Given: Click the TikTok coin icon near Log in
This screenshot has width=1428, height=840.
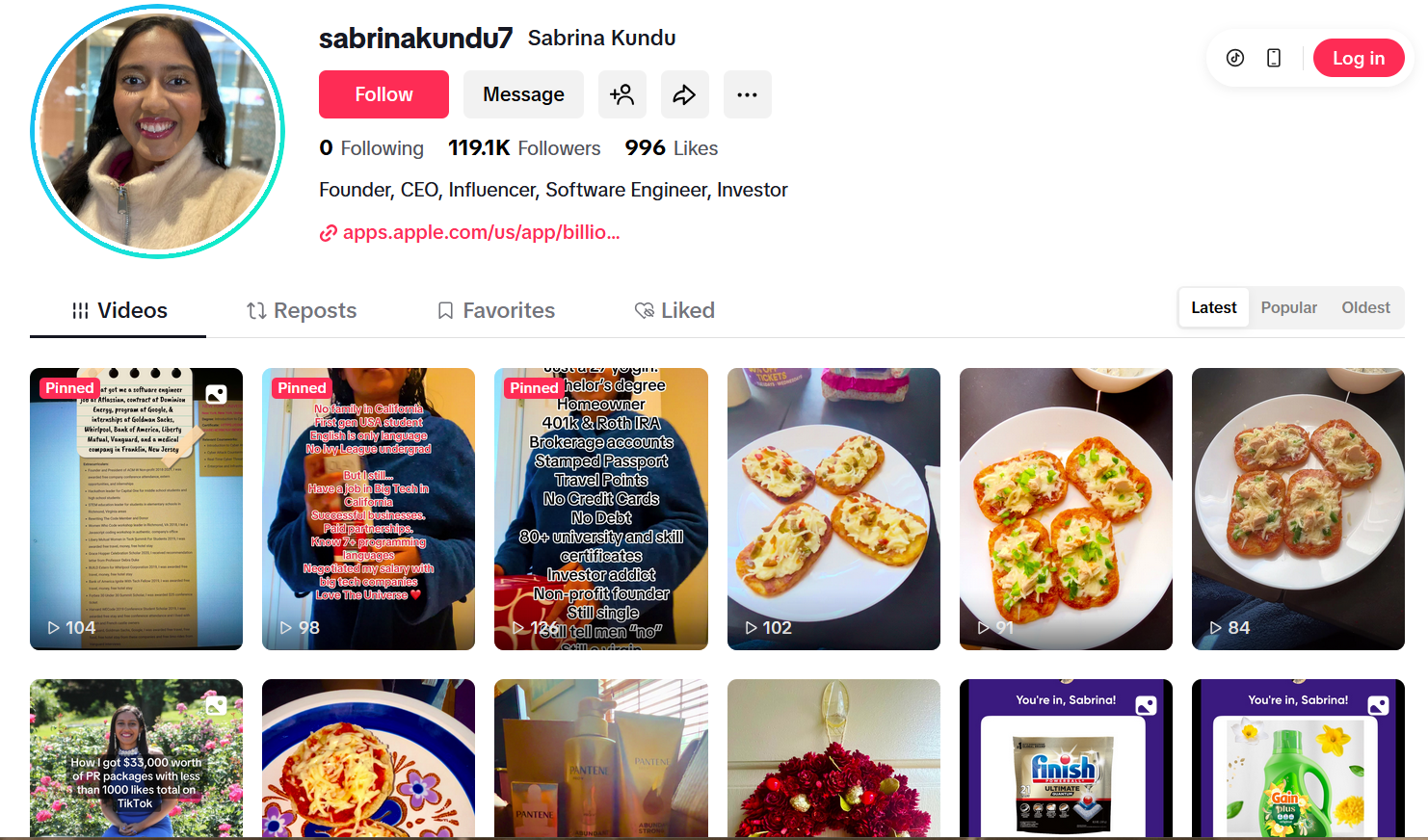Looking at the screenshot, I should tap(1235, 58).
